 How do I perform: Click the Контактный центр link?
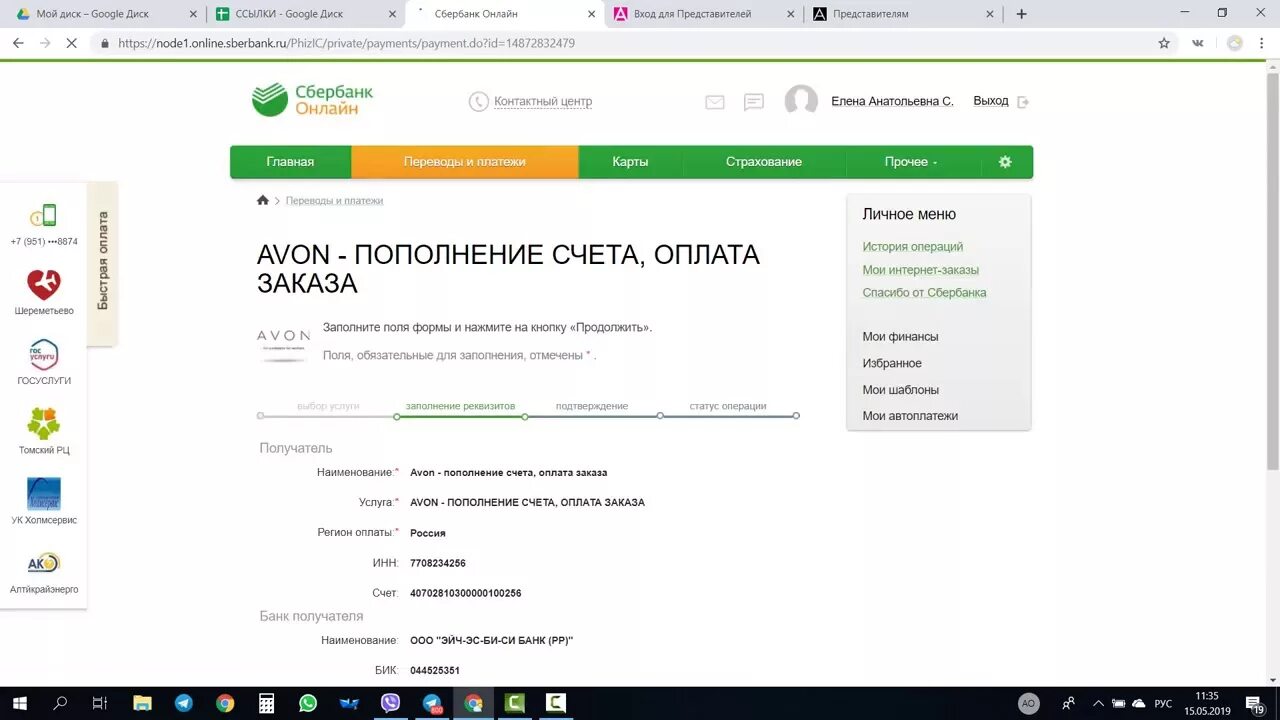click(x=543, y=102)
